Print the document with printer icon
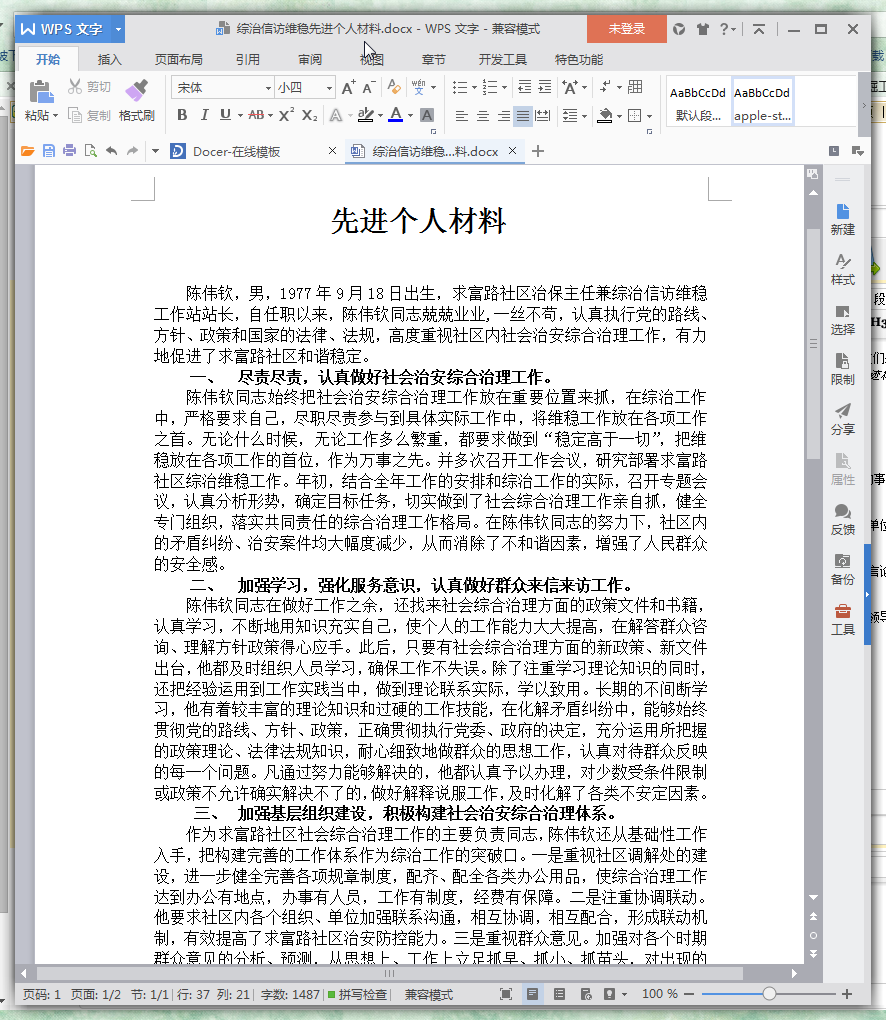This screenshot has height=1020, width=886. [x=70, y=151]
